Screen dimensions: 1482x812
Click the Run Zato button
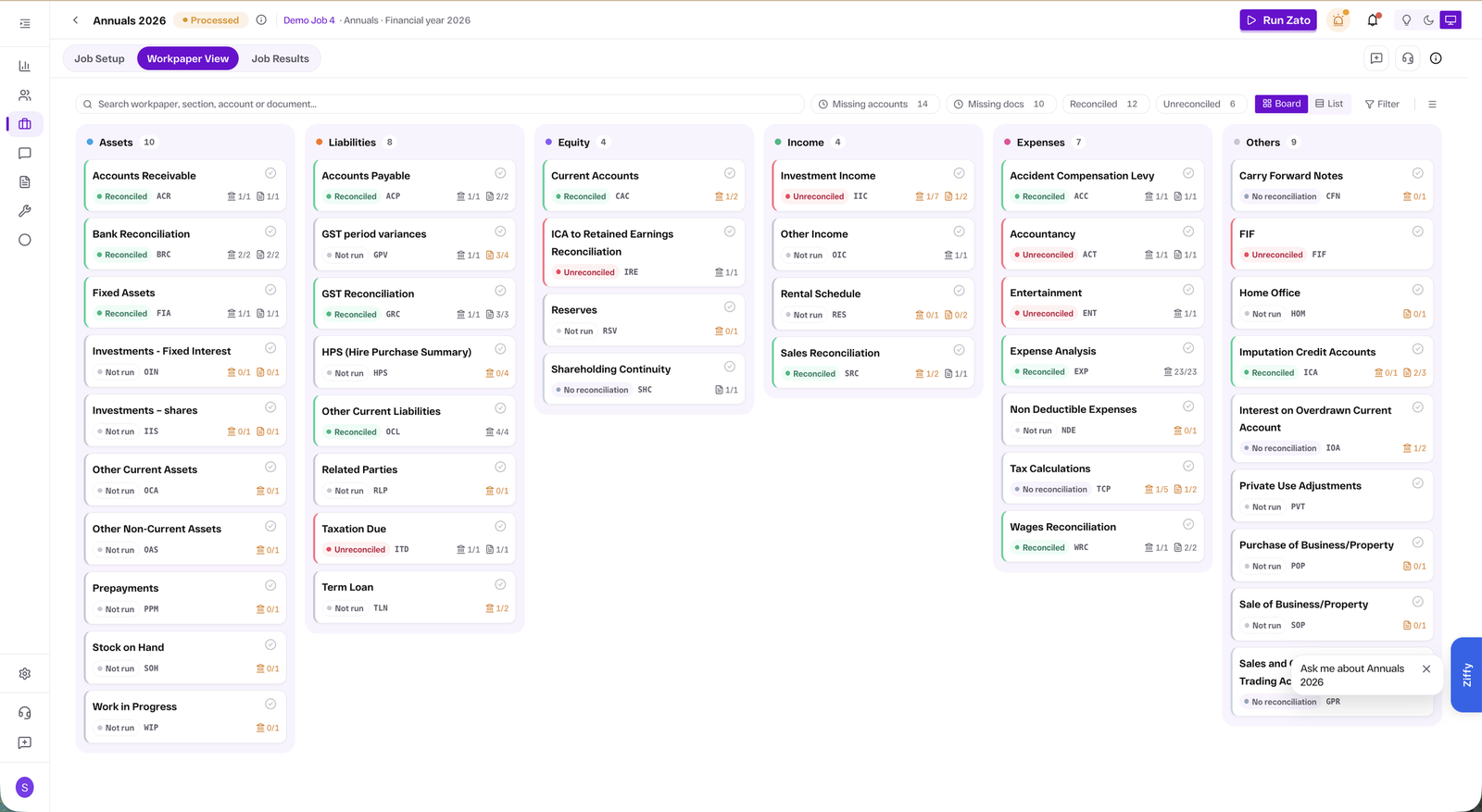(1278, 20)
